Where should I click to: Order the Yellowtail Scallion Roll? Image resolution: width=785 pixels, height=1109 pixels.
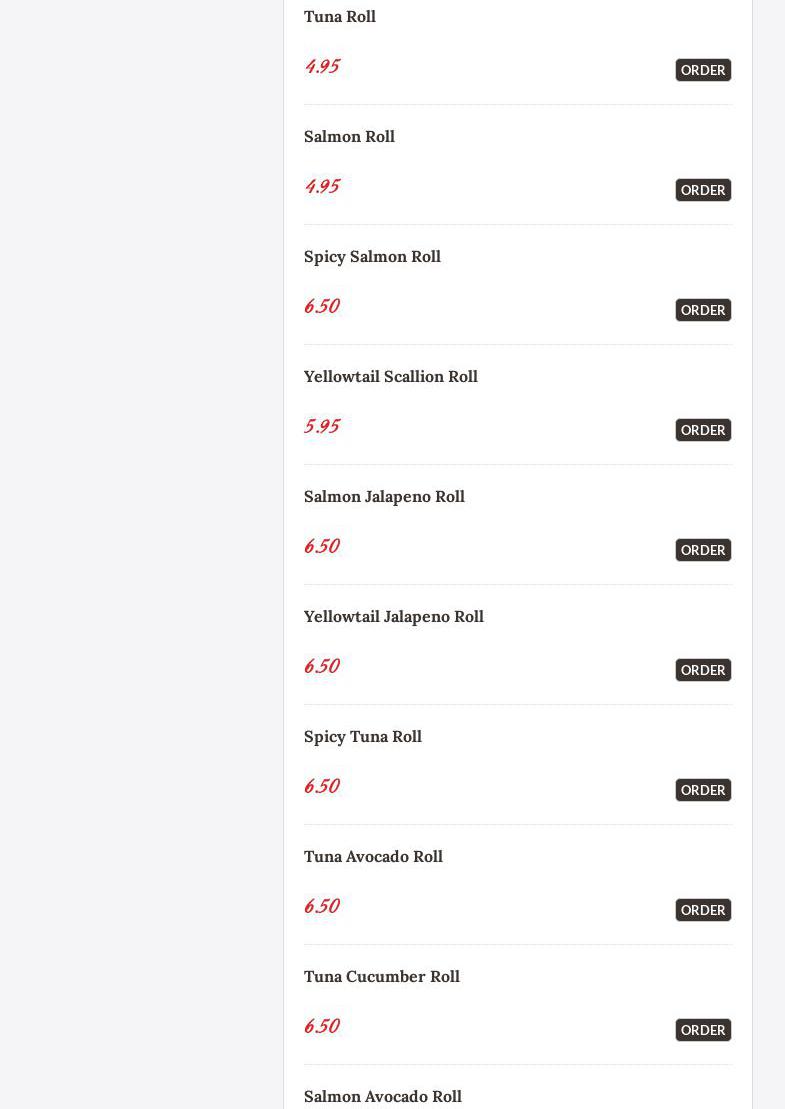click(x=703, y=430)
